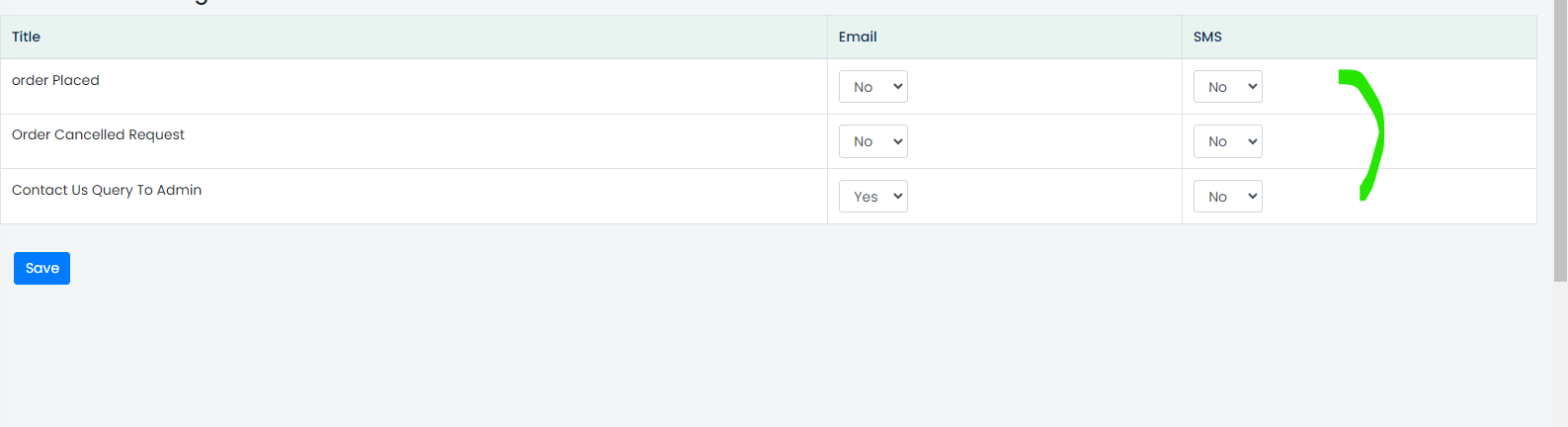This screenshot has width=1568, height=427.
Task: Click the vertical scrollbar thumb
Action: click(1561, 140)
